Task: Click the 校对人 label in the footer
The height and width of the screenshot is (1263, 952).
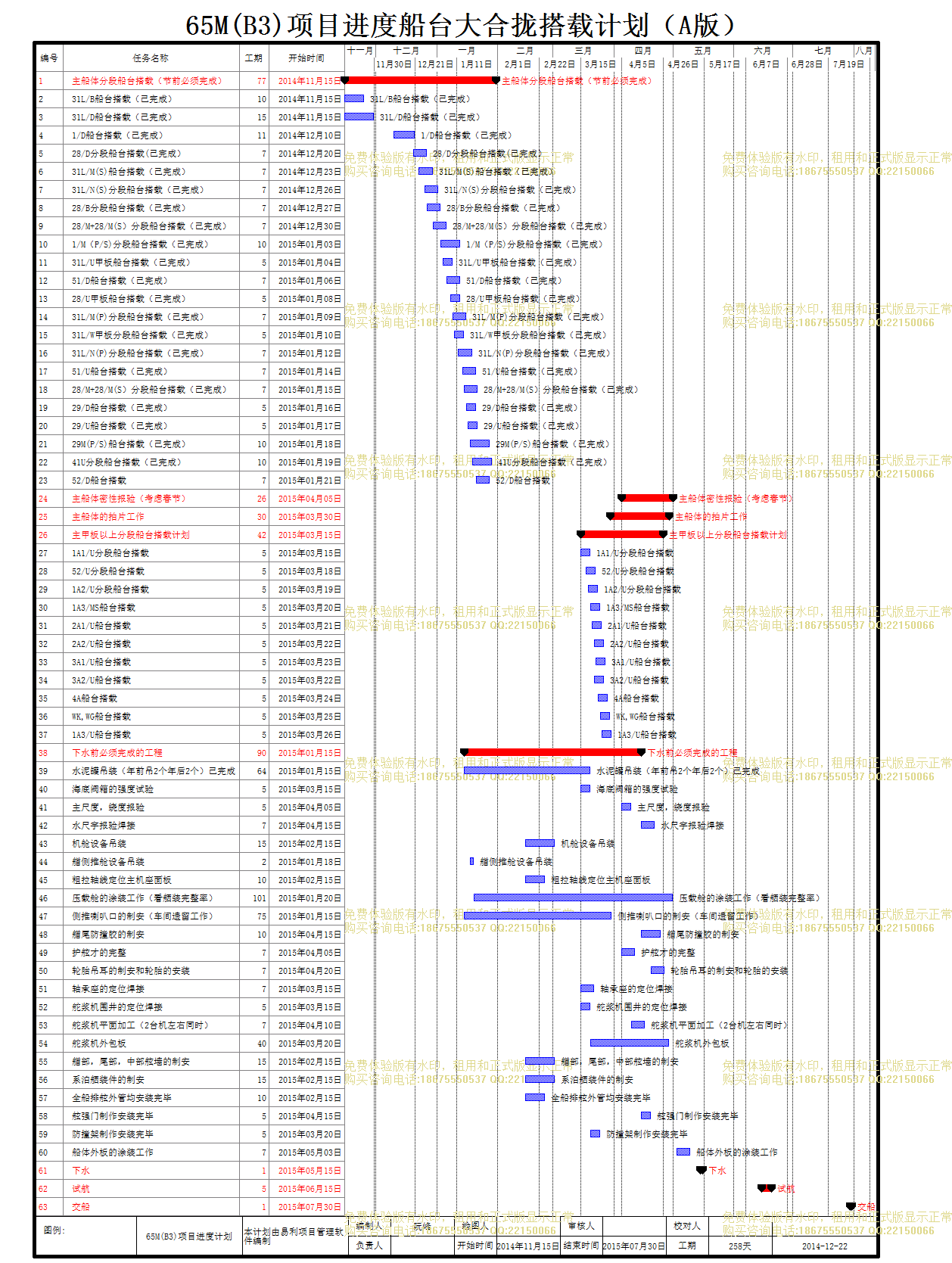Action: (x=687, y=1225)
